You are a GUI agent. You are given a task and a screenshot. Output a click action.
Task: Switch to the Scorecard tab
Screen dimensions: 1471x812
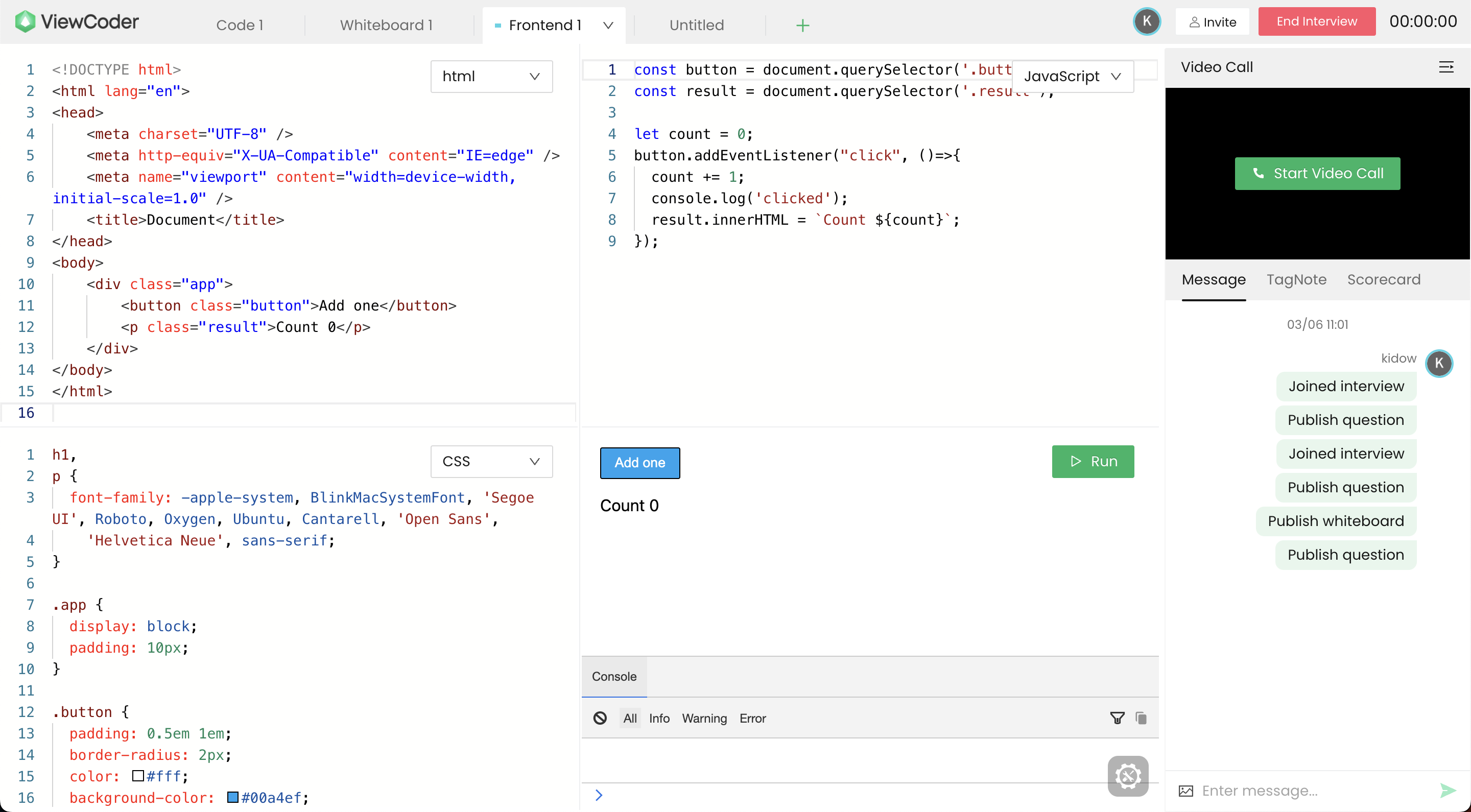(x=1384, y=280)
